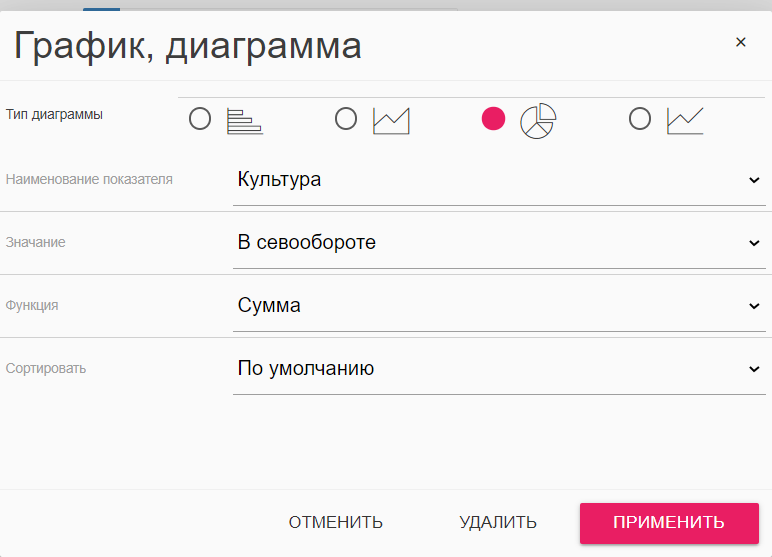Screen dimensions: 772x557
Task: Click the chevron arrow in the В севообороте field
Action: click(754, 244)
